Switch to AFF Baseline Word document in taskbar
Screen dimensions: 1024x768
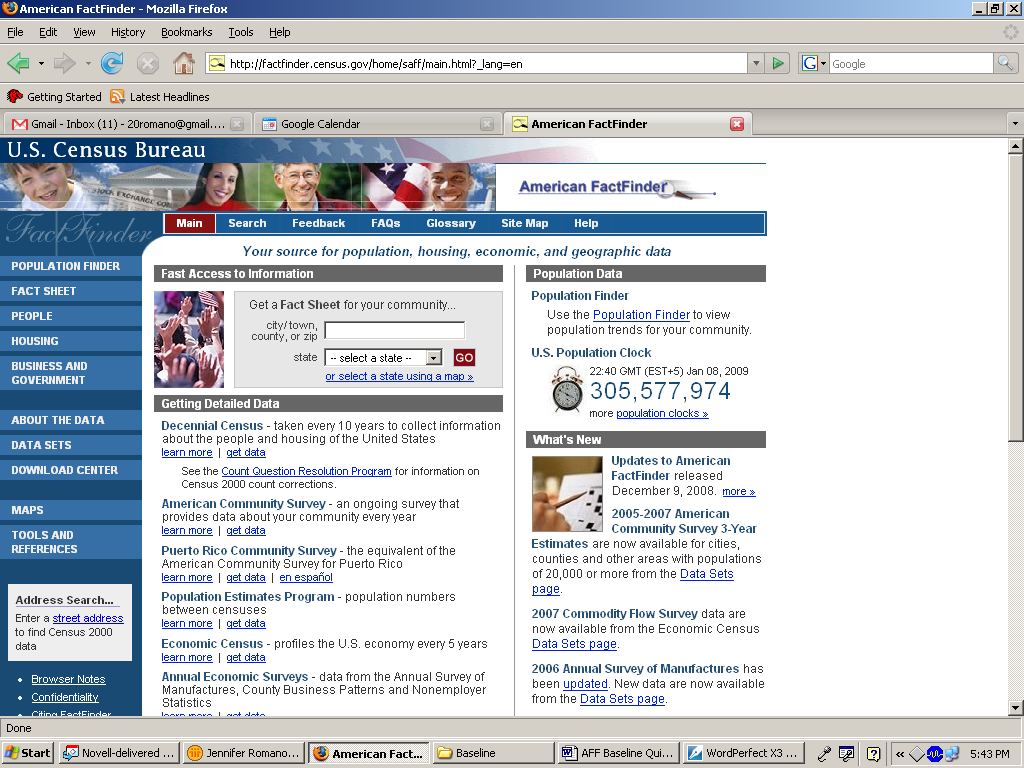click(618, 753)
